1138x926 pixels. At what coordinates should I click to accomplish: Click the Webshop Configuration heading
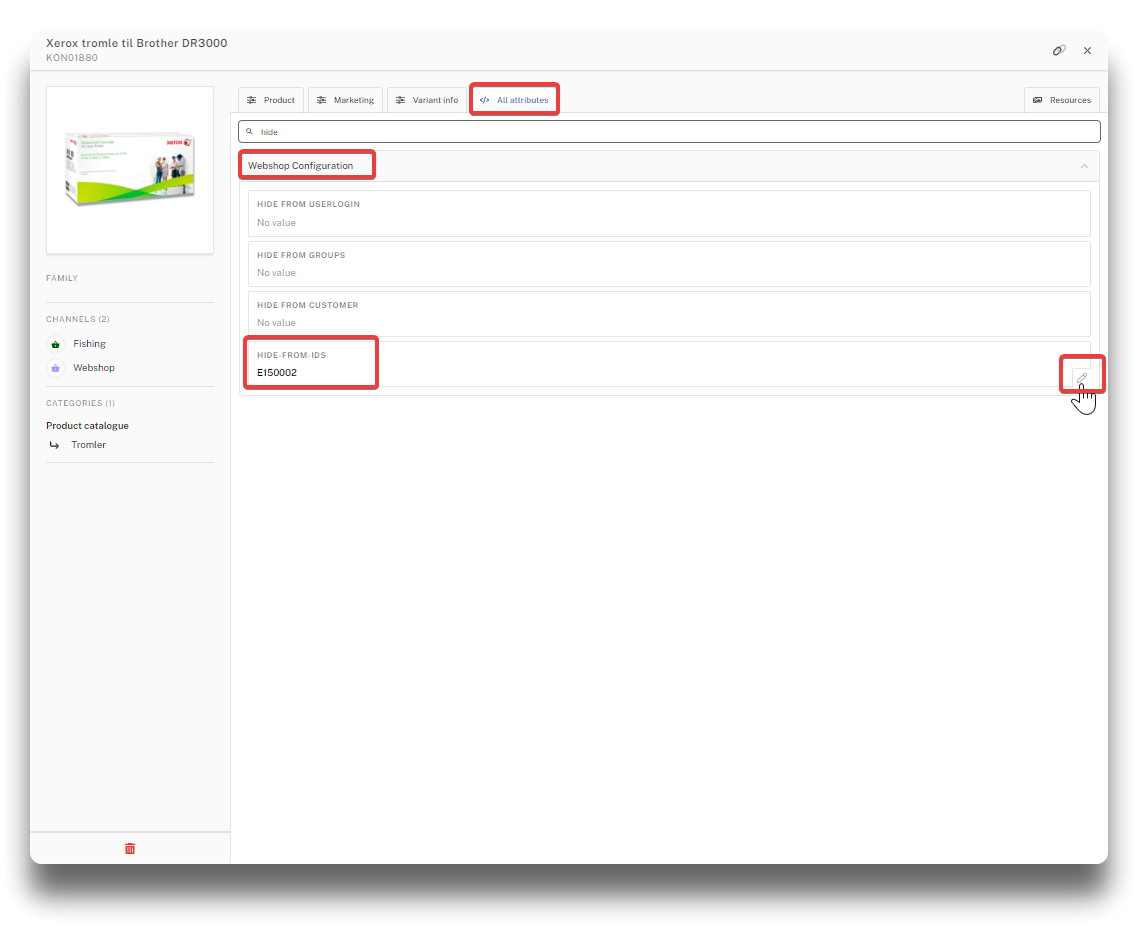pyautogui.click(x=300, y=165)
